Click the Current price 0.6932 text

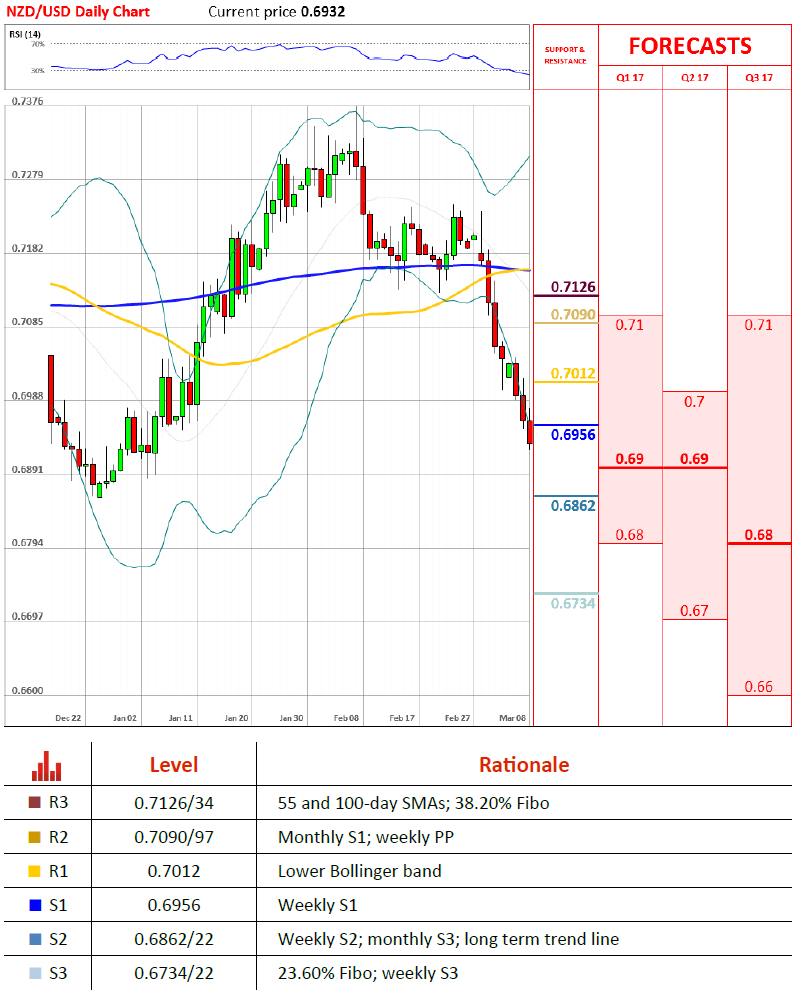276,11
